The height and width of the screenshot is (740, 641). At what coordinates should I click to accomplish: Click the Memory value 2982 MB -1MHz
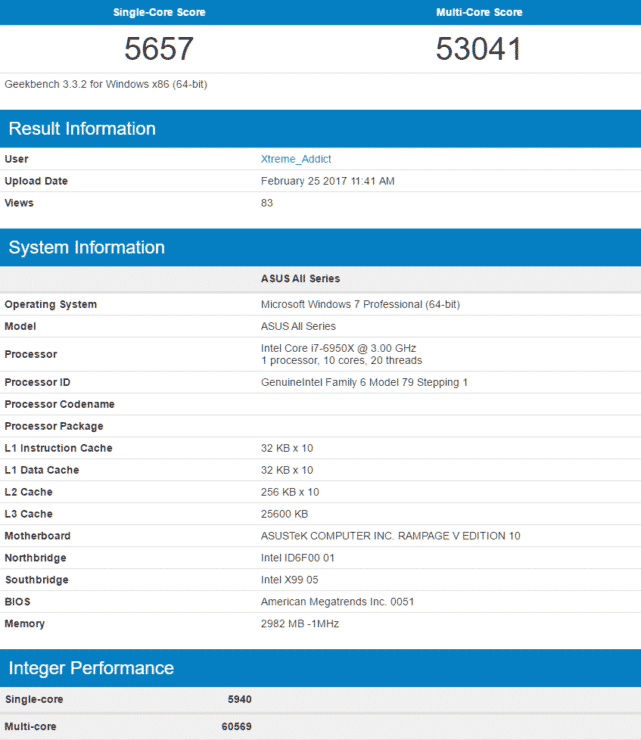pyautogui.click(x=300, y=624)
